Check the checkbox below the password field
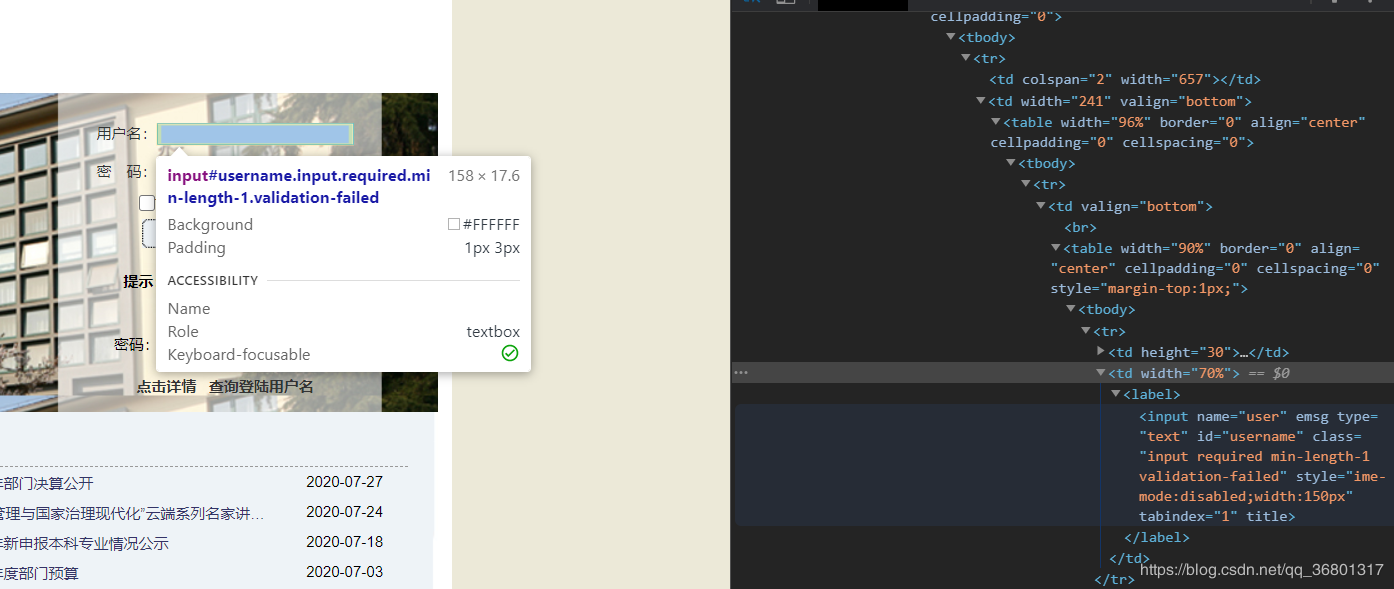 pyautogui.click(x=147, y=202)
